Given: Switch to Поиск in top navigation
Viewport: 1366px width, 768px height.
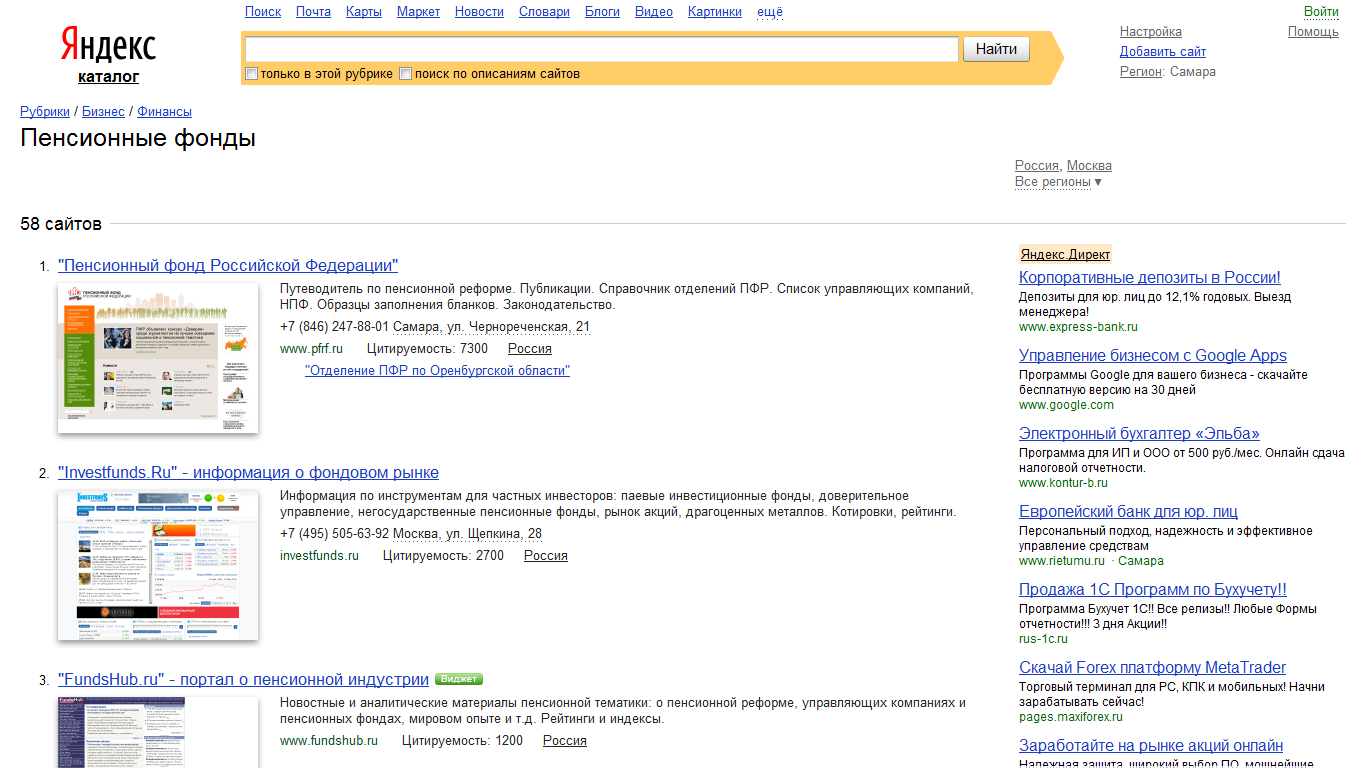Looking at the screenshot, I should (263, 12).
